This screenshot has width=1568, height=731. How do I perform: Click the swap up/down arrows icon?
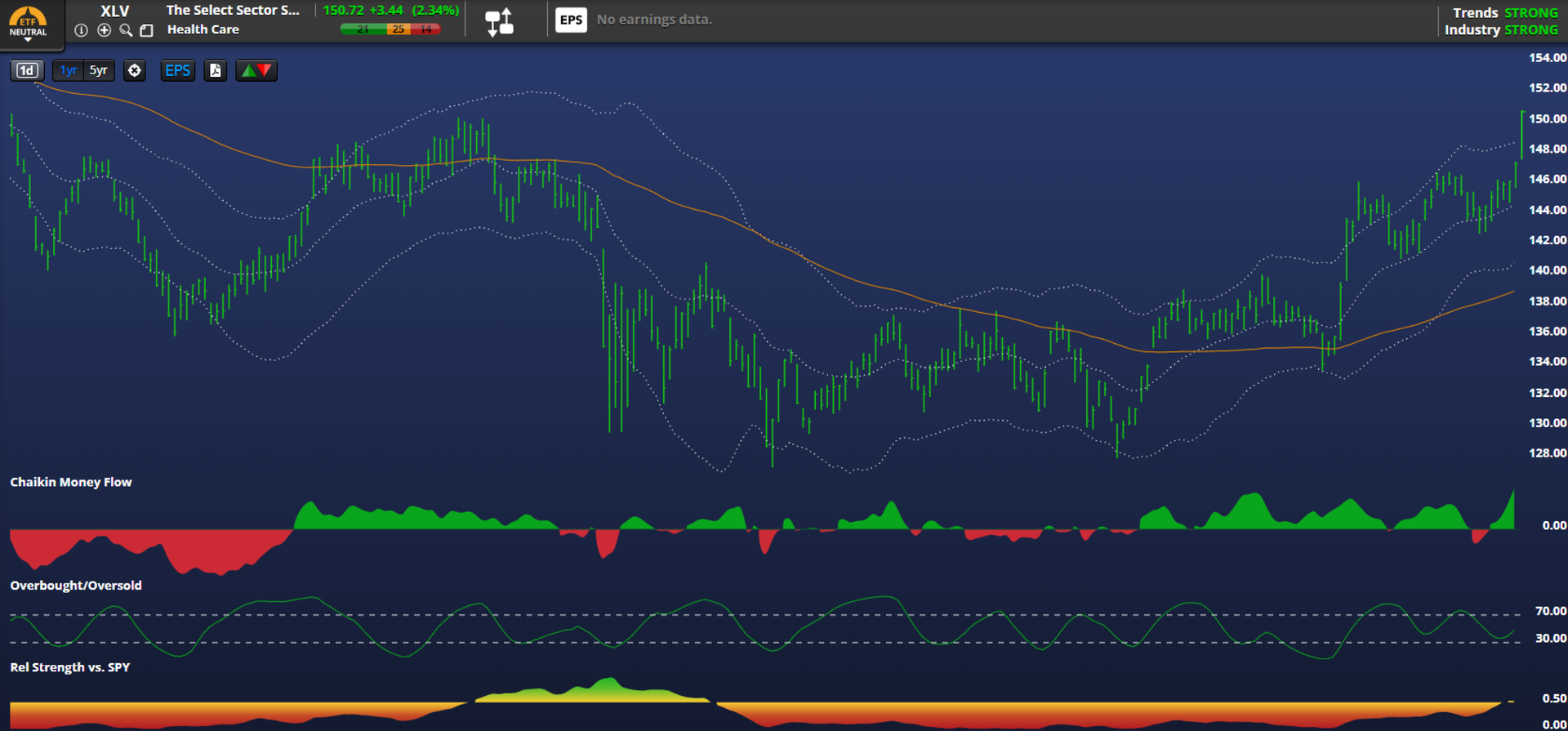[499, 22]
